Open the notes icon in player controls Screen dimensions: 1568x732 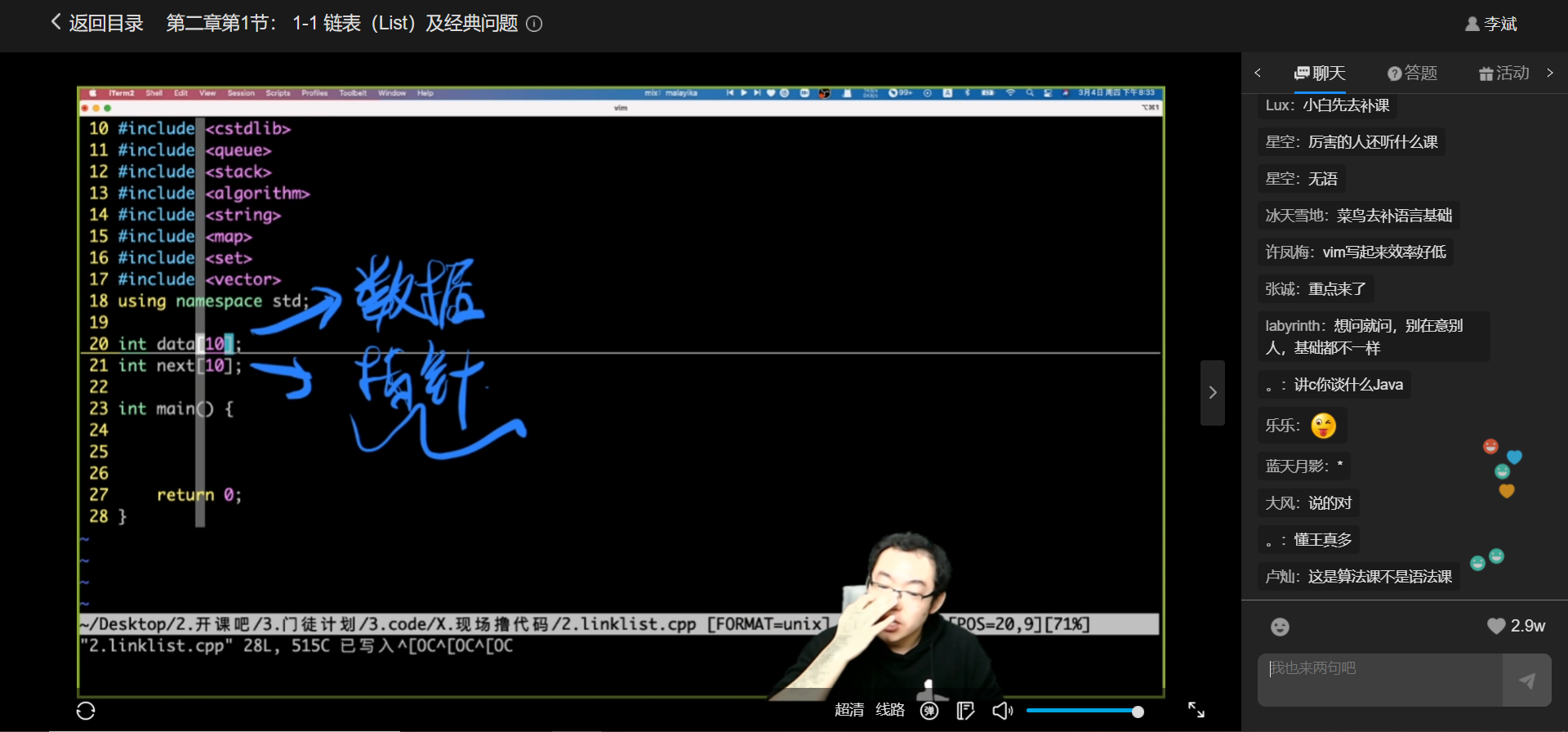click(x=965, y=711)
